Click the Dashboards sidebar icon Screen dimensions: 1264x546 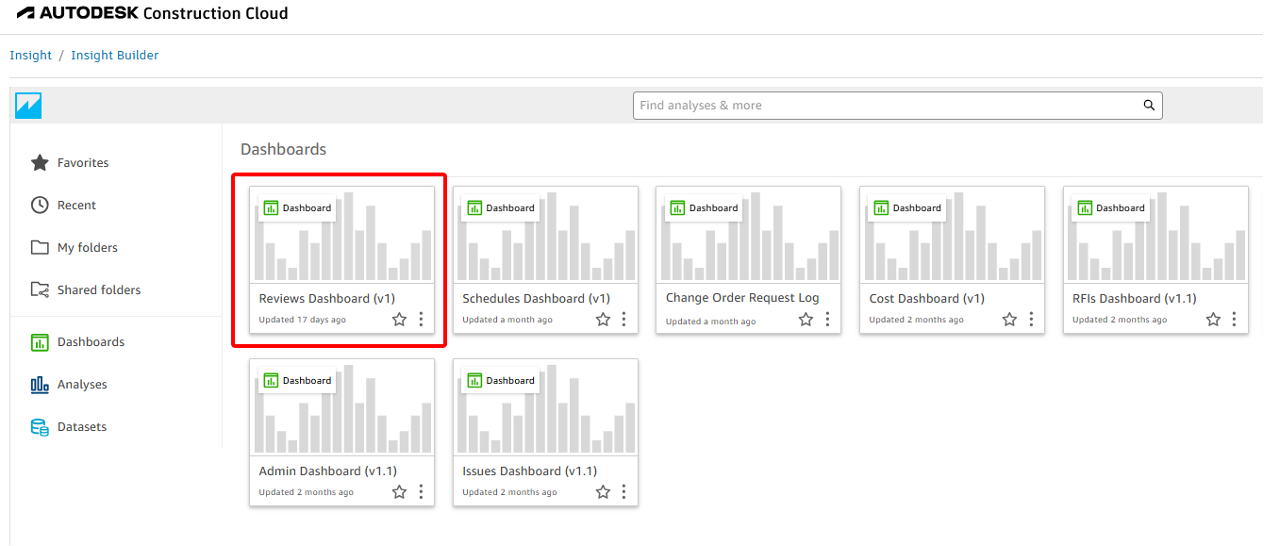click(x=40, y=342)
